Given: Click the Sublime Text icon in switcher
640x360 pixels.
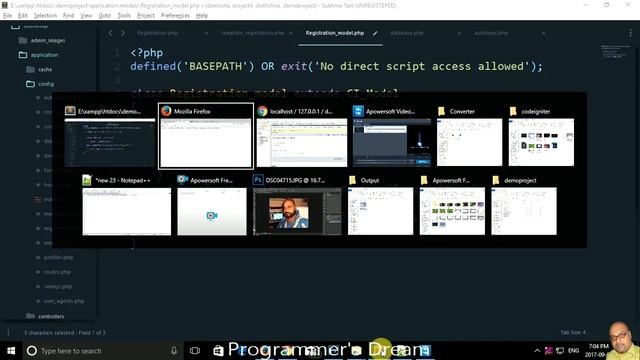Looking at the screenshot, I should coord(70,111).
